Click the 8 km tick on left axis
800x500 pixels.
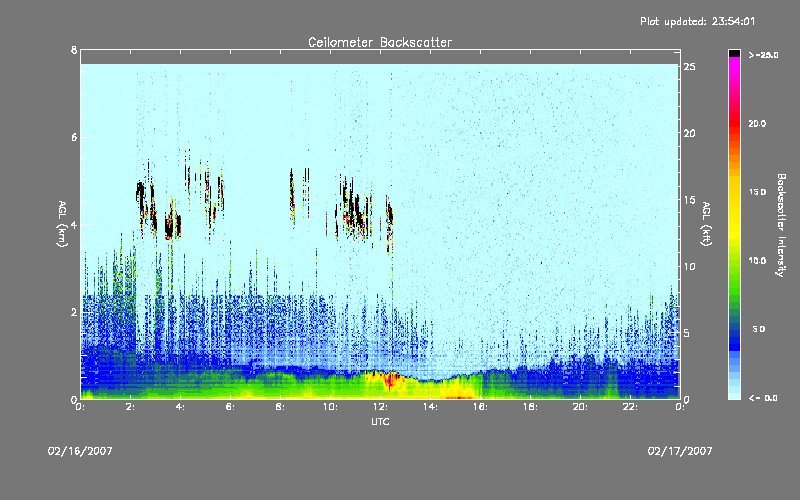pos(74,50)
